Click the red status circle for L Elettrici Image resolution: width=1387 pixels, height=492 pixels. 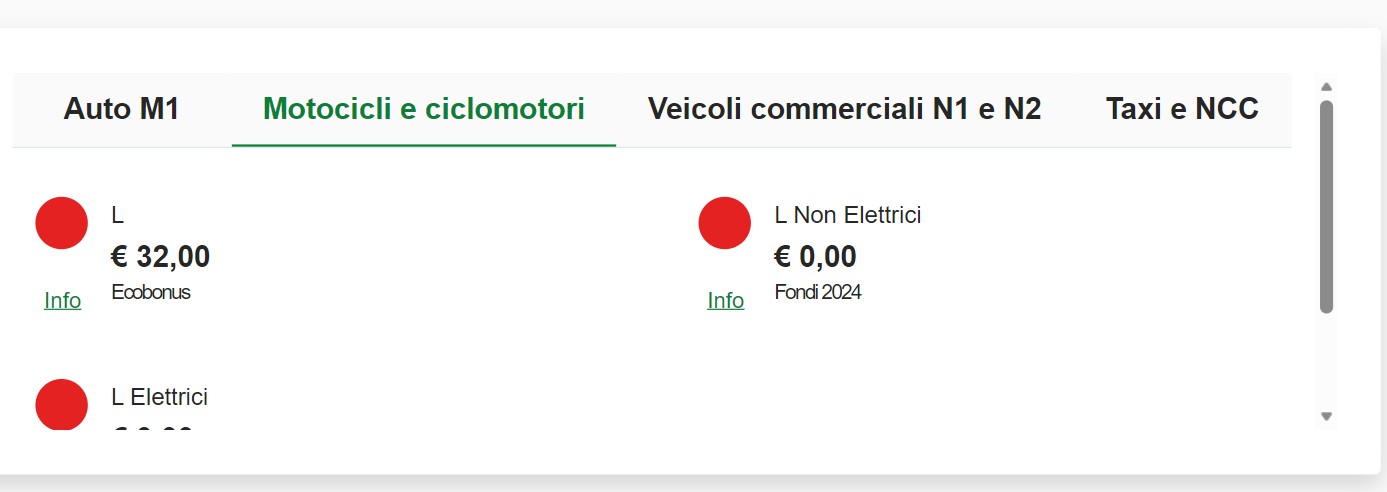tap(62, 405)
